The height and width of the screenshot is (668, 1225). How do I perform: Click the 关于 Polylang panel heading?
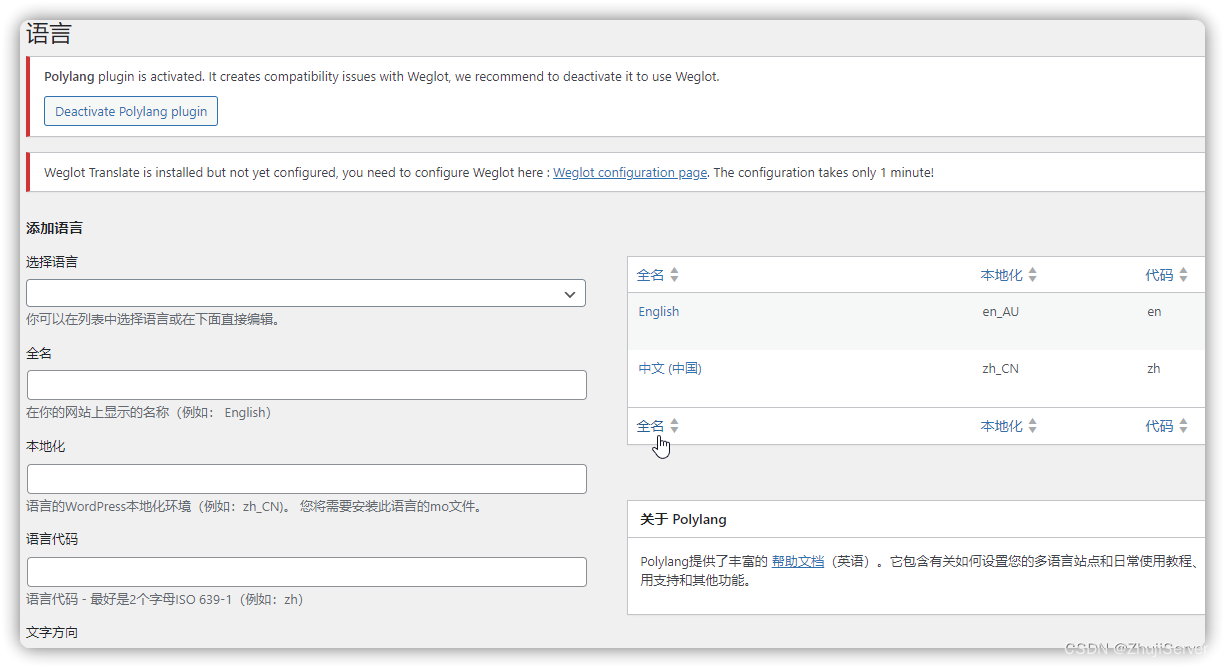coord(684,520)
